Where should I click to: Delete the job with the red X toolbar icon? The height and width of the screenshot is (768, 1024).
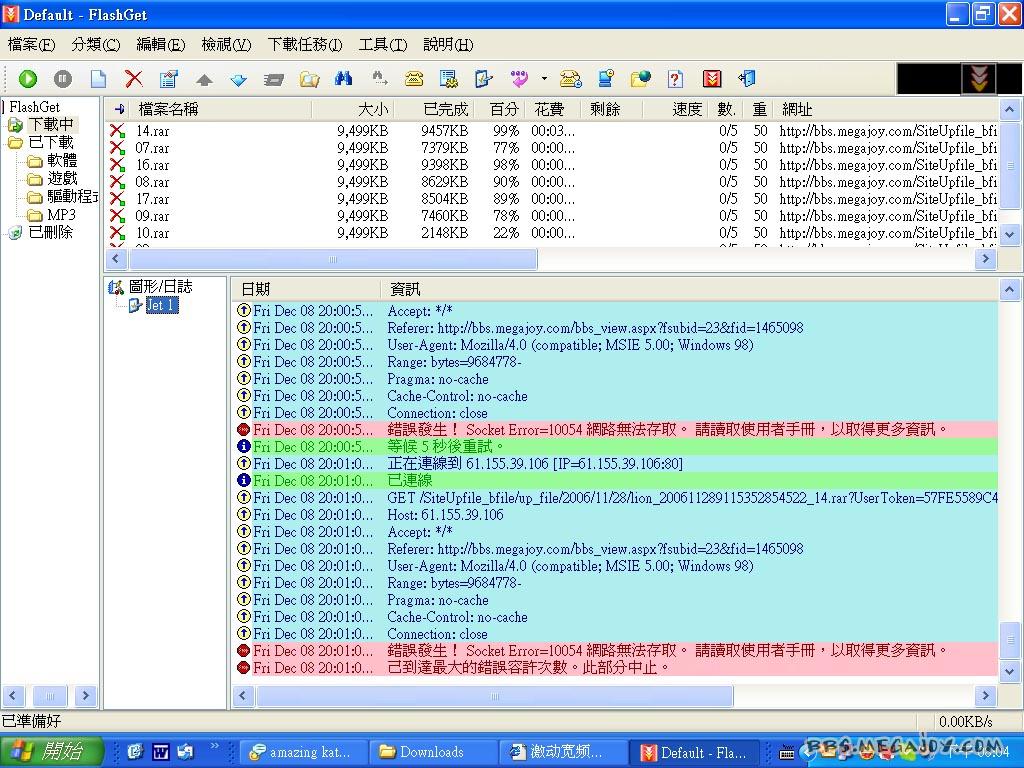pyautogui.click(x=133, y=79)
